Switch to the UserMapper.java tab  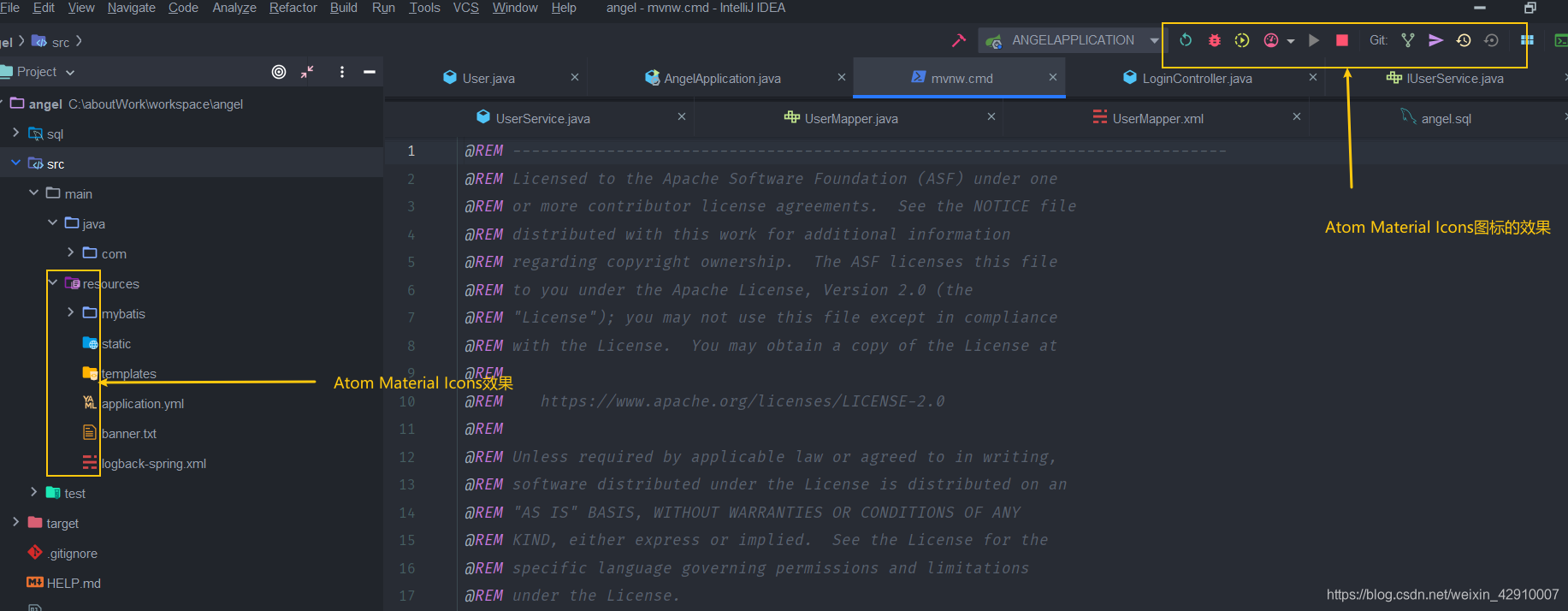pyautogui.click(x=850, y=118)
